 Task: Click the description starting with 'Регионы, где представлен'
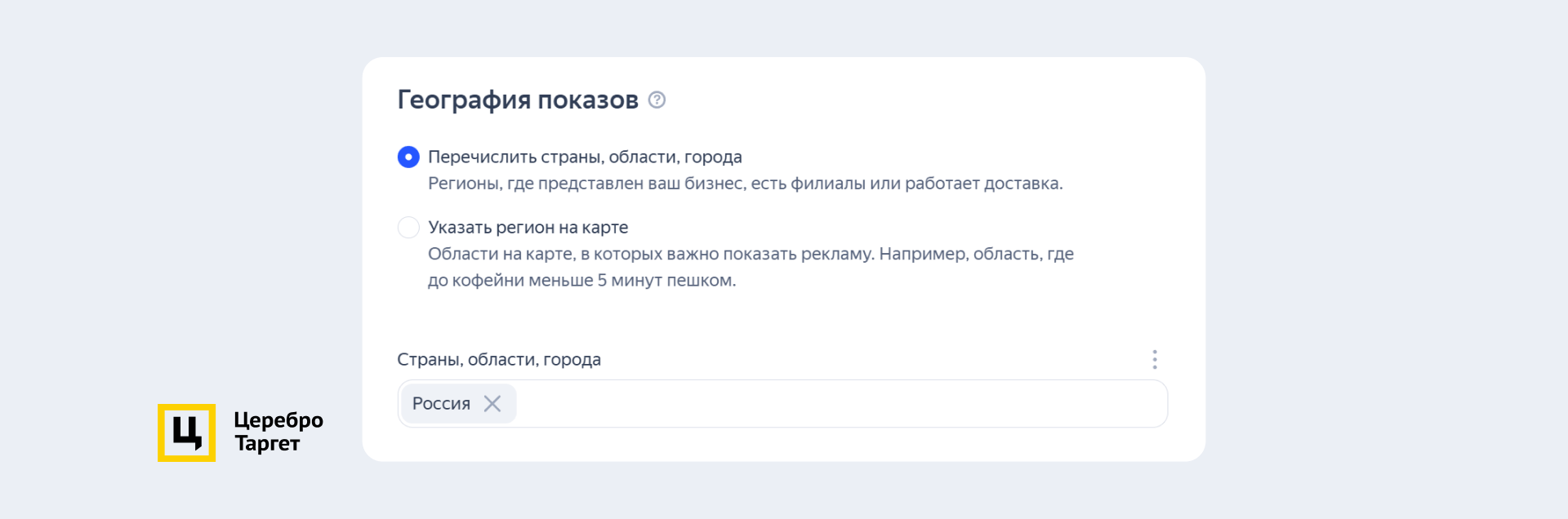[x=745, y=184]
